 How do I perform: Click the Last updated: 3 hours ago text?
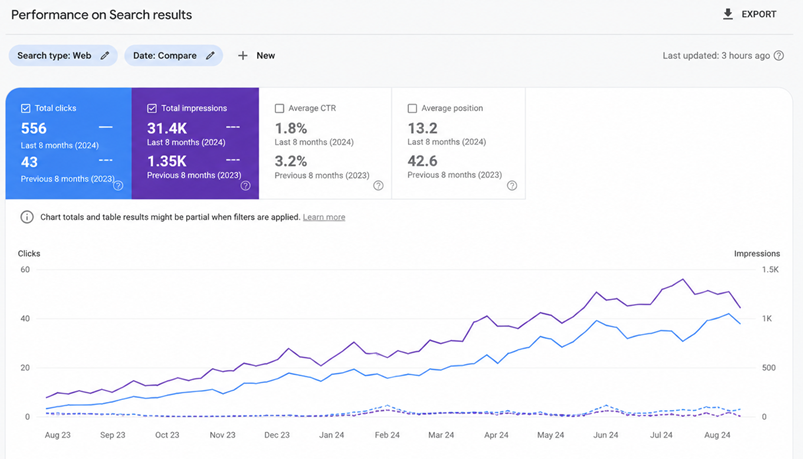tap(716, 55)
